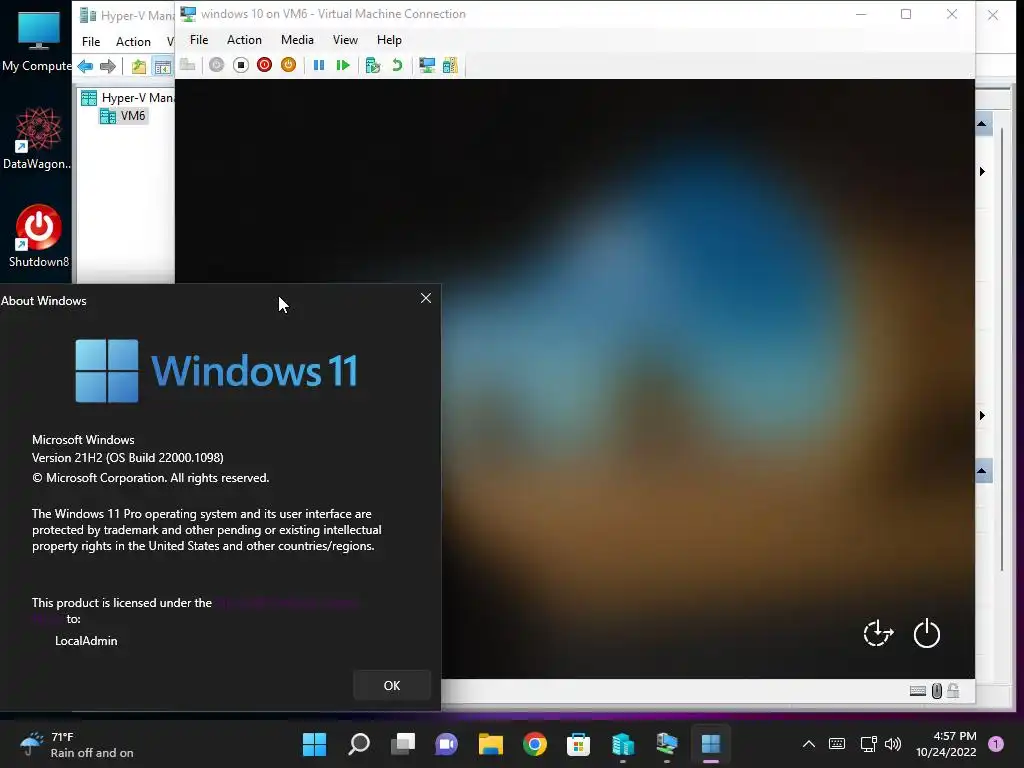The height and width of the screenshot is (768, 1024).
Task: Open File menu in Hyper-V Manager window
Action: pyautogui.click(x=91, y=42)
